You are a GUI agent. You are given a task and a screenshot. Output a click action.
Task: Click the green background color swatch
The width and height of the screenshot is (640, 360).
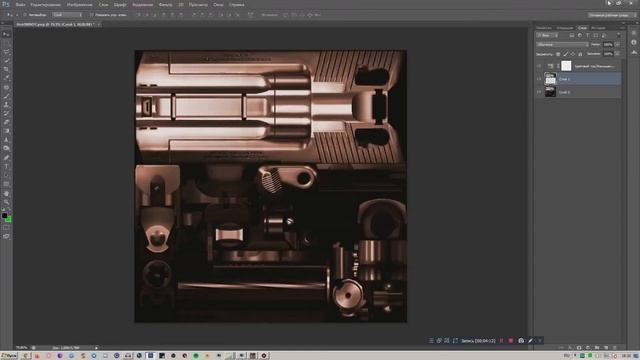point(9,220)
